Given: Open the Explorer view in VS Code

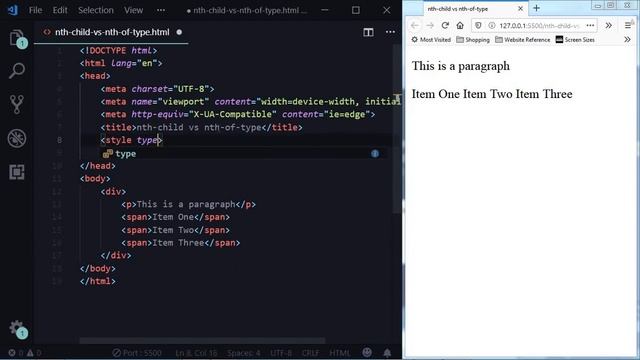Looking at the screenshot, I should point(17,39).
